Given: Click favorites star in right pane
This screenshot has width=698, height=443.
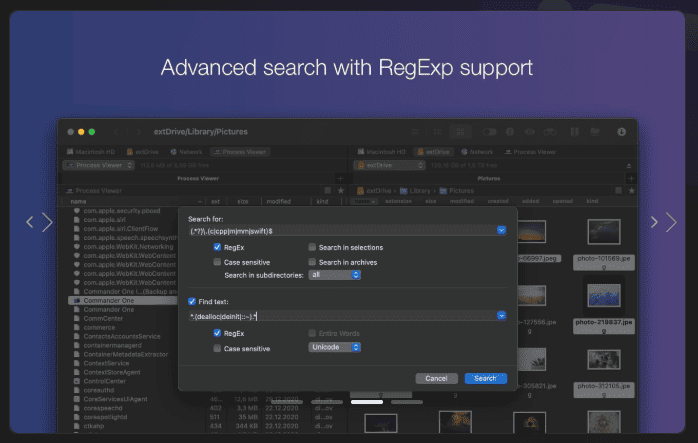Looking at the screenshot, I should [x=631, y=191].
